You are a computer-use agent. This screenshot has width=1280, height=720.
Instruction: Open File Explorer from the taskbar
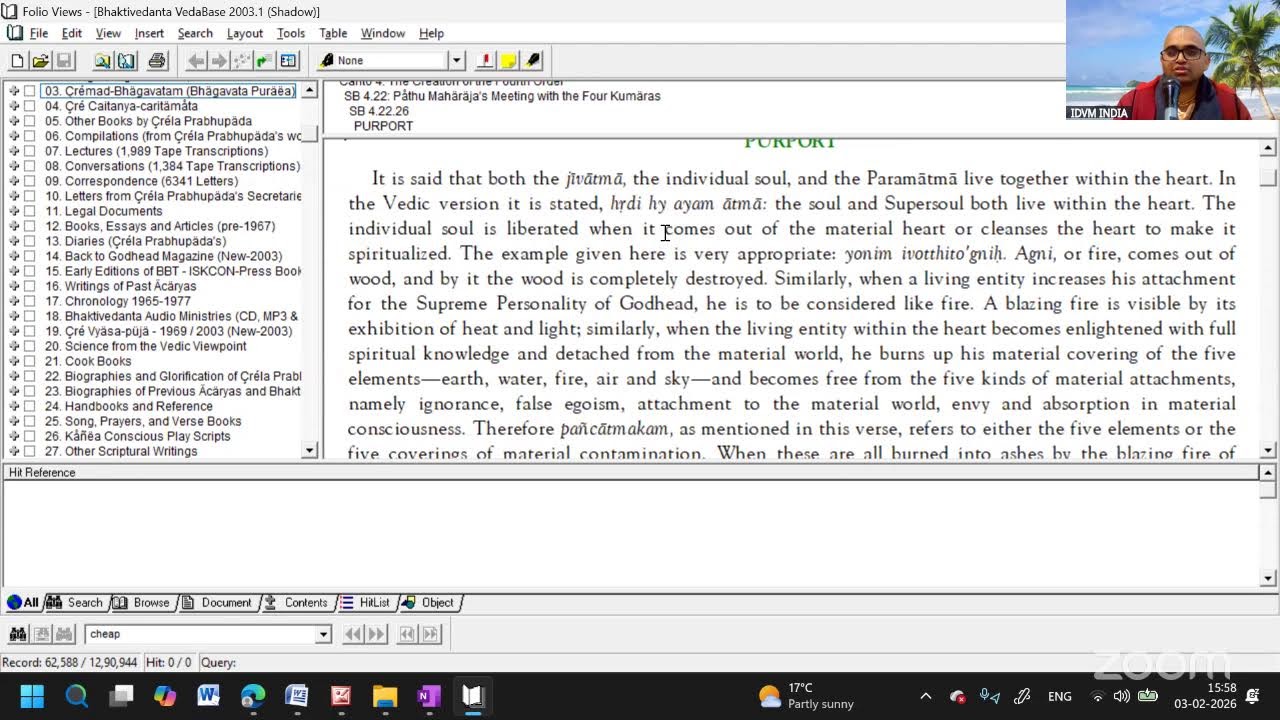[x=385, y=695]
